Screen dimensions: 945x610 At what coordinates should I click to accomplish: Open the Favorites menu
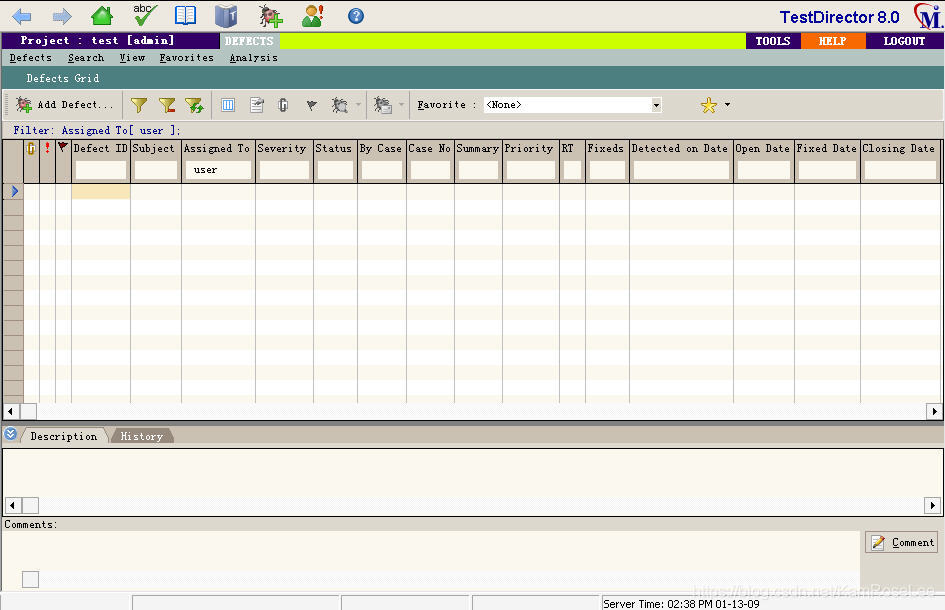186,58
